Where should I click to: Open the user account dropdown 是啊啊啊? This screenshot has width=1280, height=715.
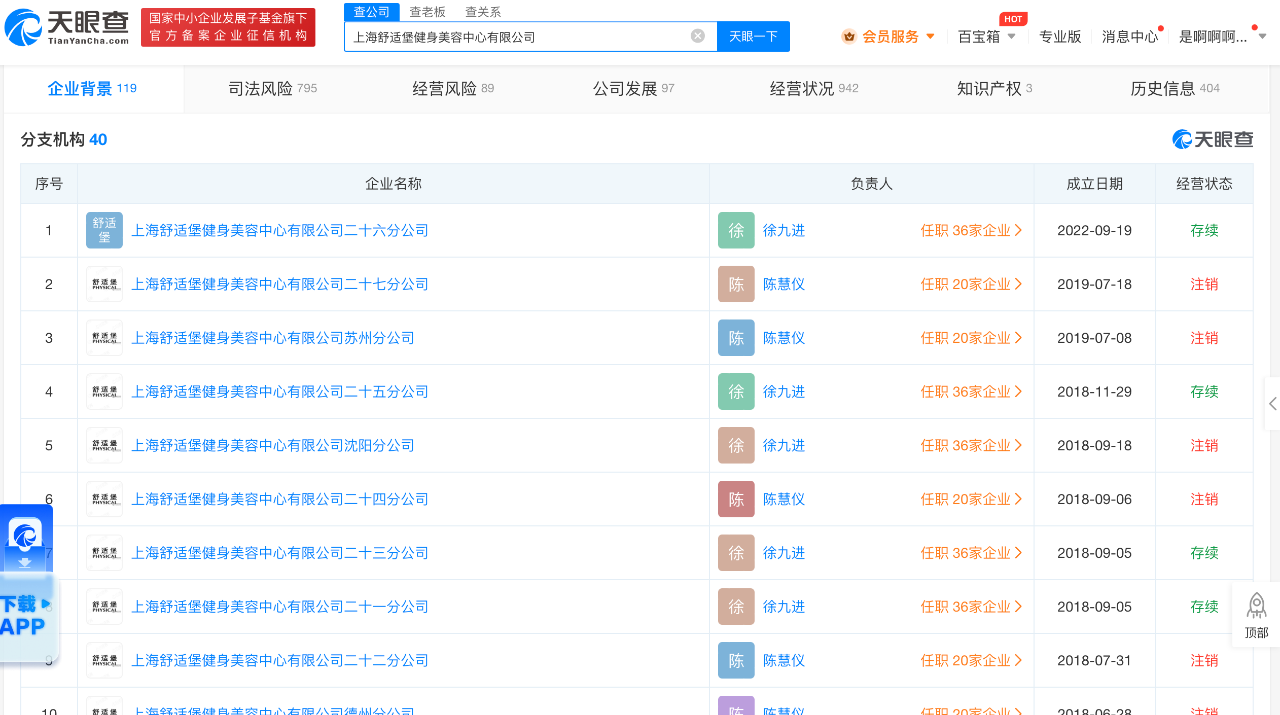click(1222, 36)
